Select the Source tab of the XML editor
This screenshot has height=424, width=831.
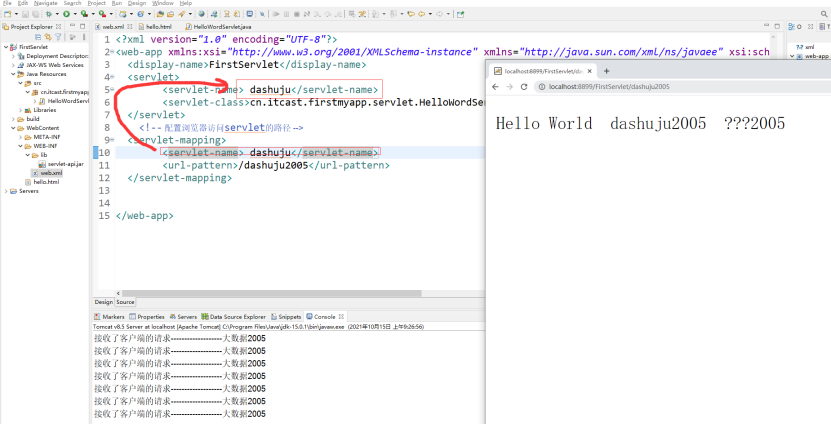coord(125,302)
